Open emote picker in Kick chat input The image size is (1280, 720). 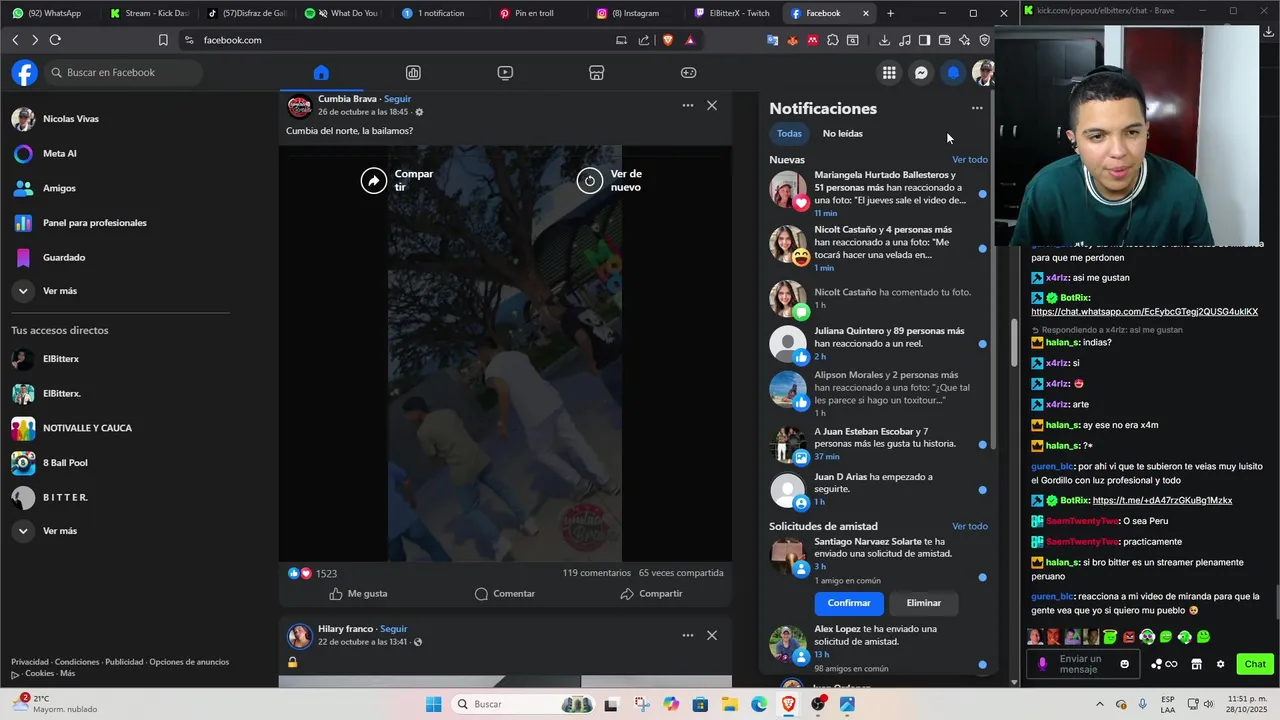1125,664
